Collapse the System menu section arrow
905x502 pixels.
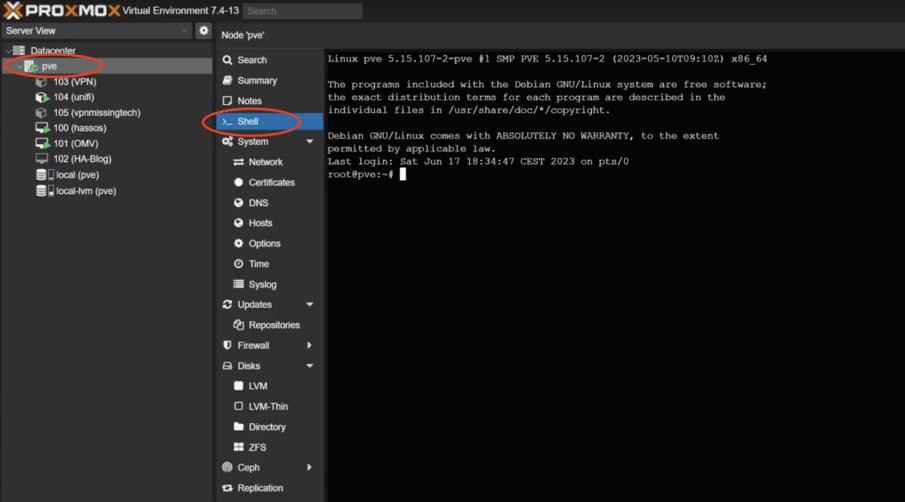point(310,142)
